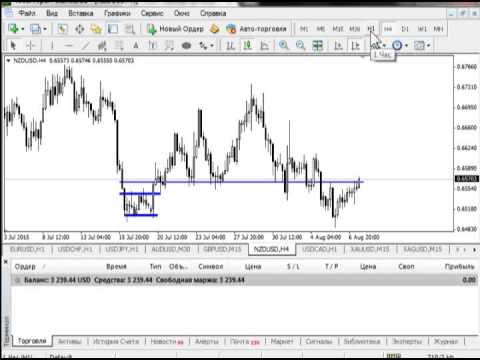Switch to the D1 timeframe
Viewport: 480px width, 360px height.
click(x=405, y=29)
